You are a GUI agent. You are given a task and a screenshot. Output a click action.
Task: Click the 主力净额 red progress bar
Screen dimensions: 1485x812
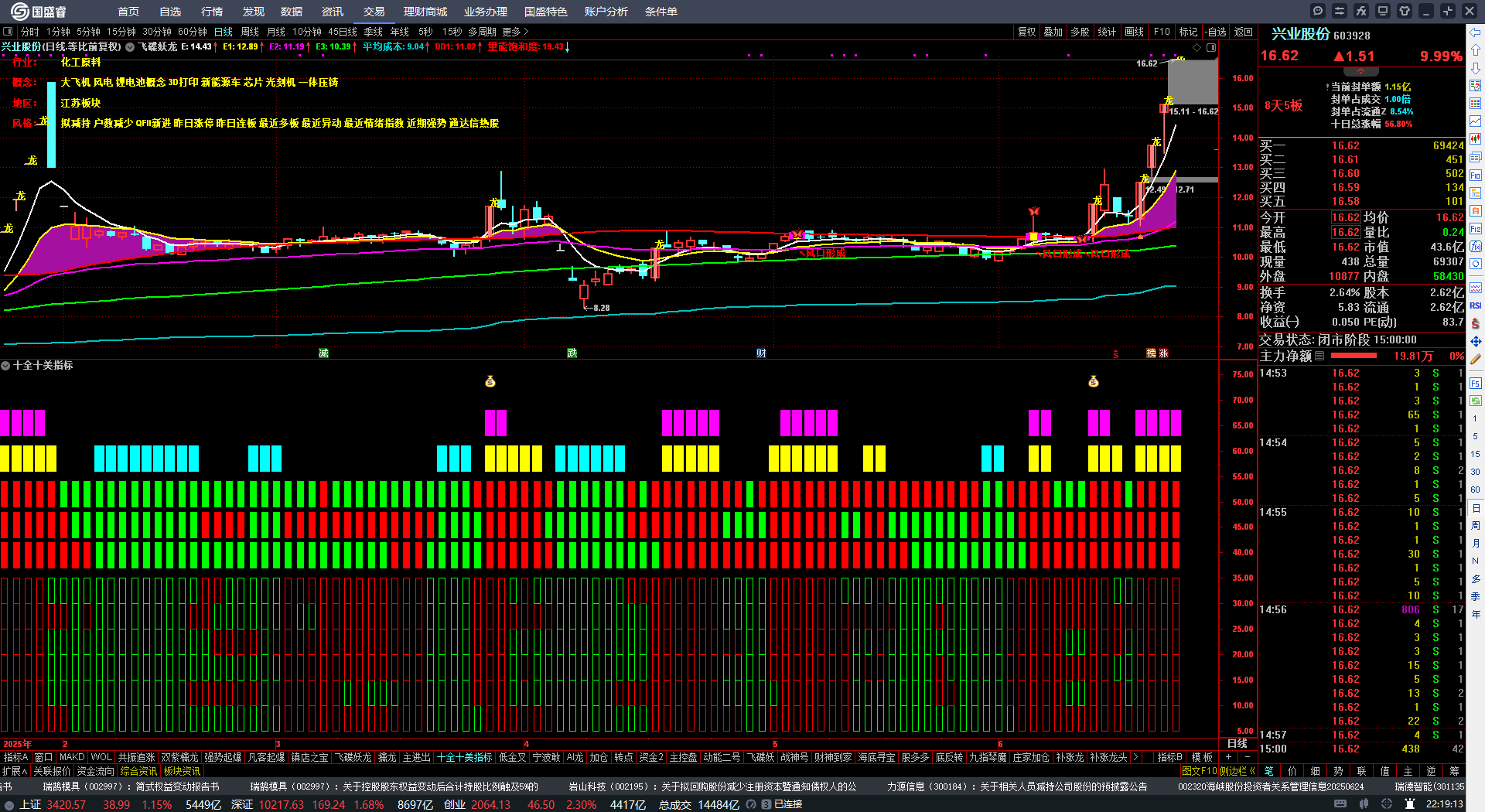tap(1354, 356)
